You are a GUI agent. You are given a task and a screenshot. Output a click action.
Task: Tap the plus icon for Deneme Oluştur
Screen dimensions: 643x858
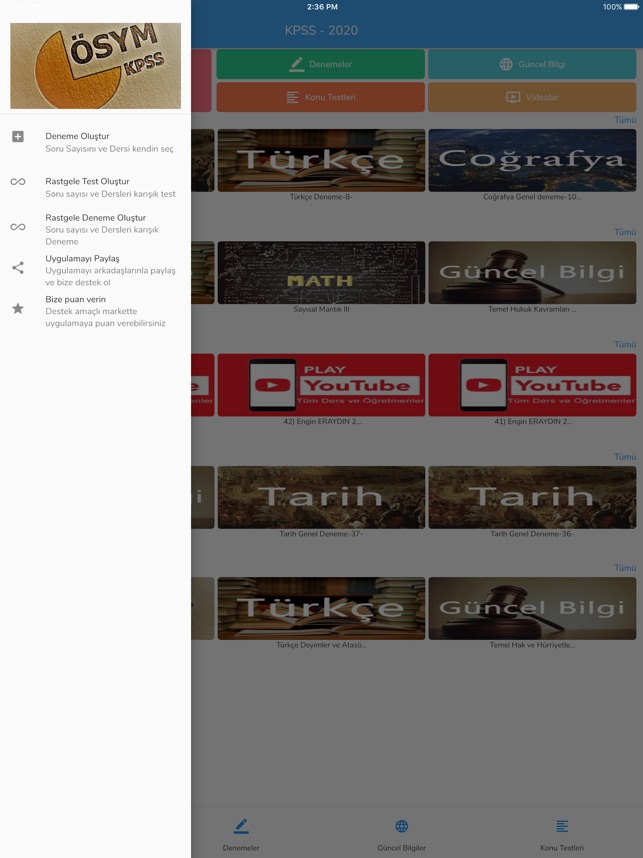(18, 136)
